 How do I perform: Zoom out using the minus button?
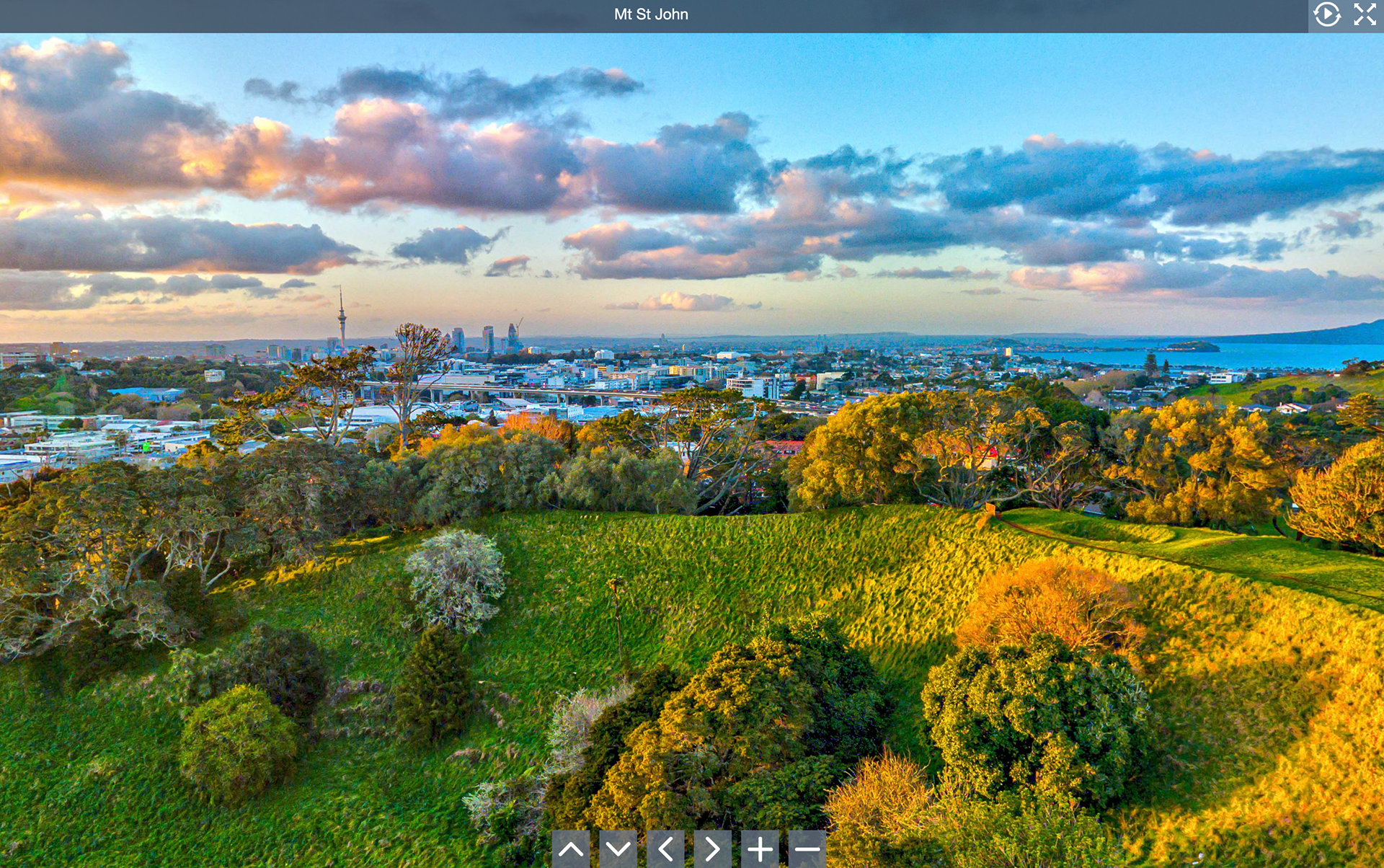[x=807, y=849]
